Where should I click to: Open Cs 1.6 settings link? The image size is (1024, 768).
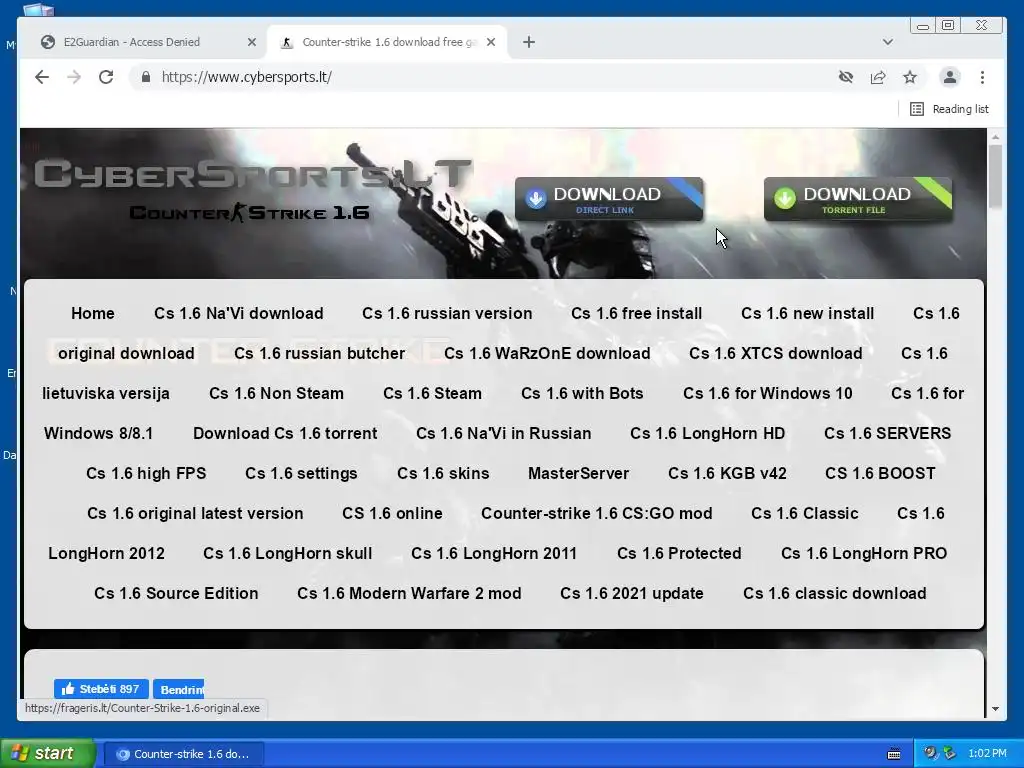(301, 473)
